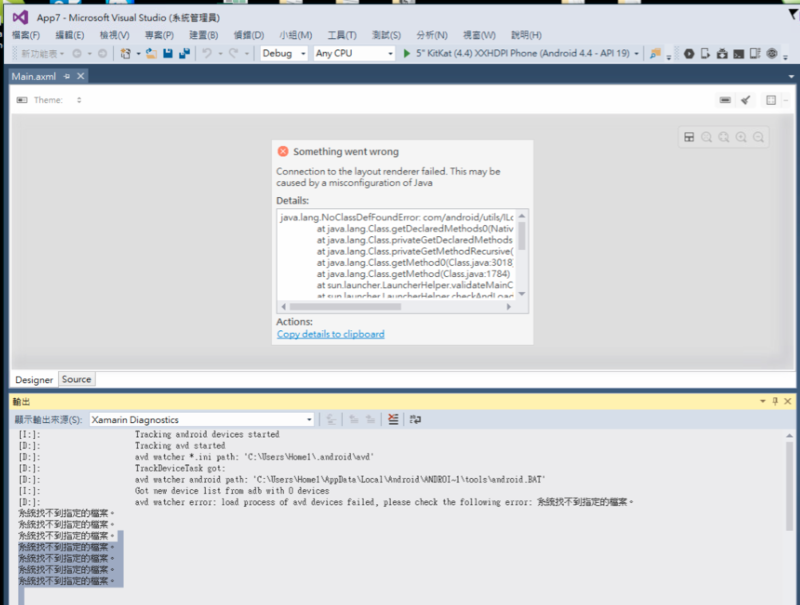Click the clear all output icon
Viewport: 800px width, 605px height.
pyautogui.click(x=393, y=419)
